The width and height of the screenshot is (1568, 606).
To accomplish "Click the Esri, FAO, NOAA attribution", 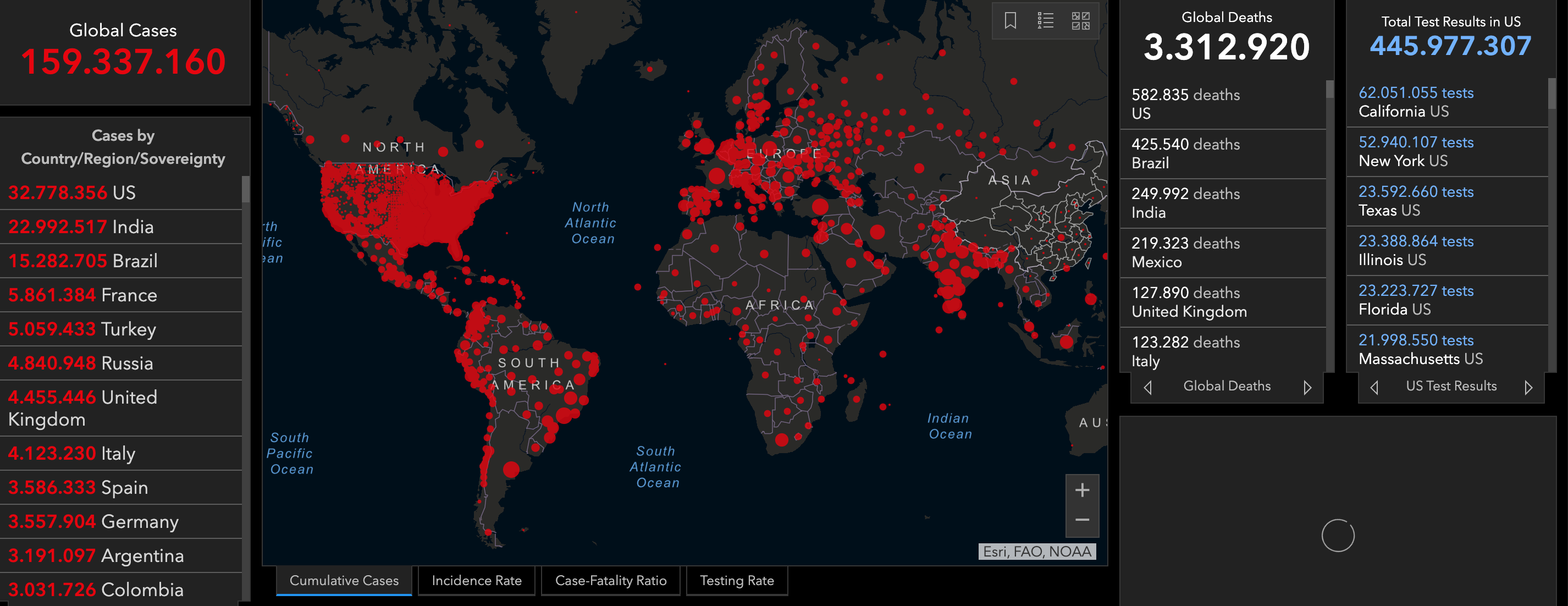I will pos(1036,551).
